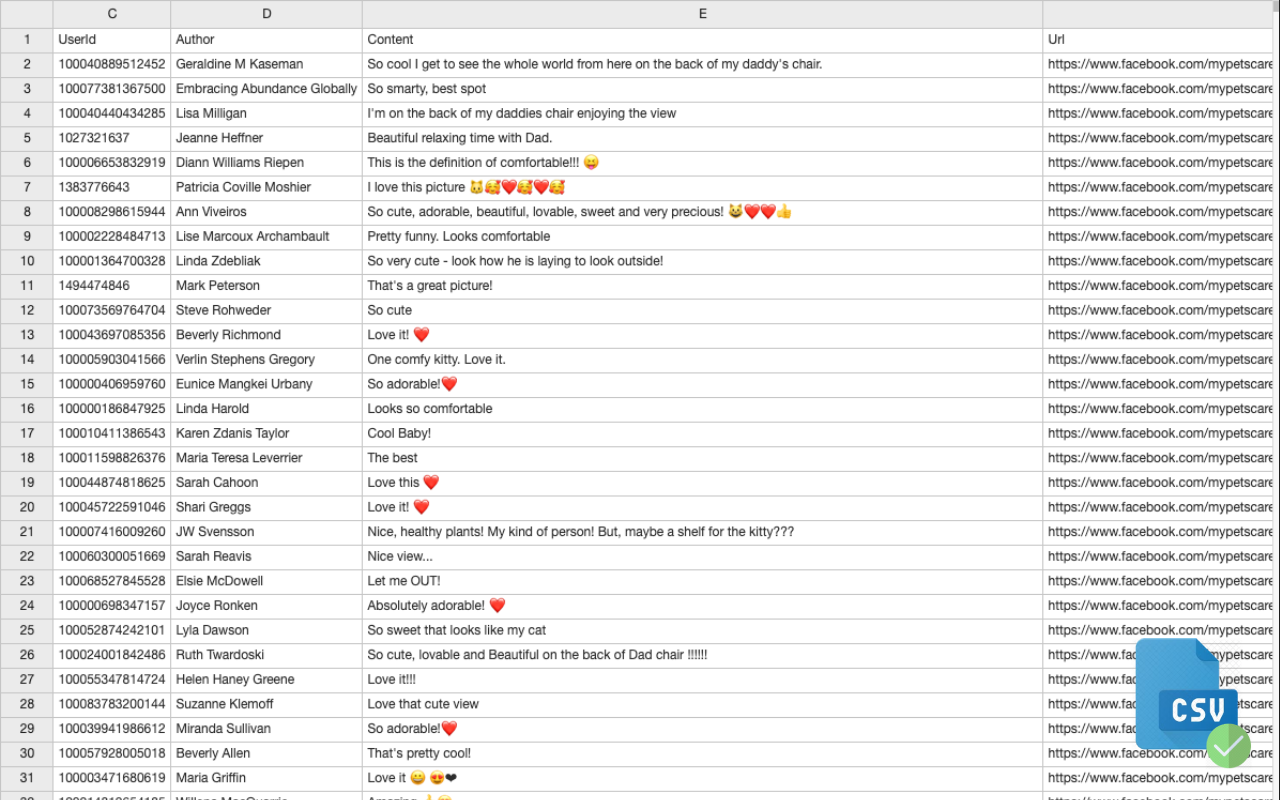Select the UserId cell 100010411386543
The image size is (1280, 800).
click(112, 433)
